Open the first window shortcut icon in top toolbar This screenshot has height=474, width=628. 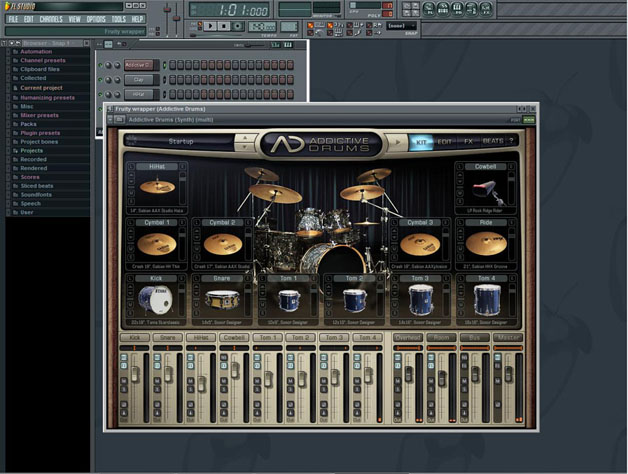point(429,9)
